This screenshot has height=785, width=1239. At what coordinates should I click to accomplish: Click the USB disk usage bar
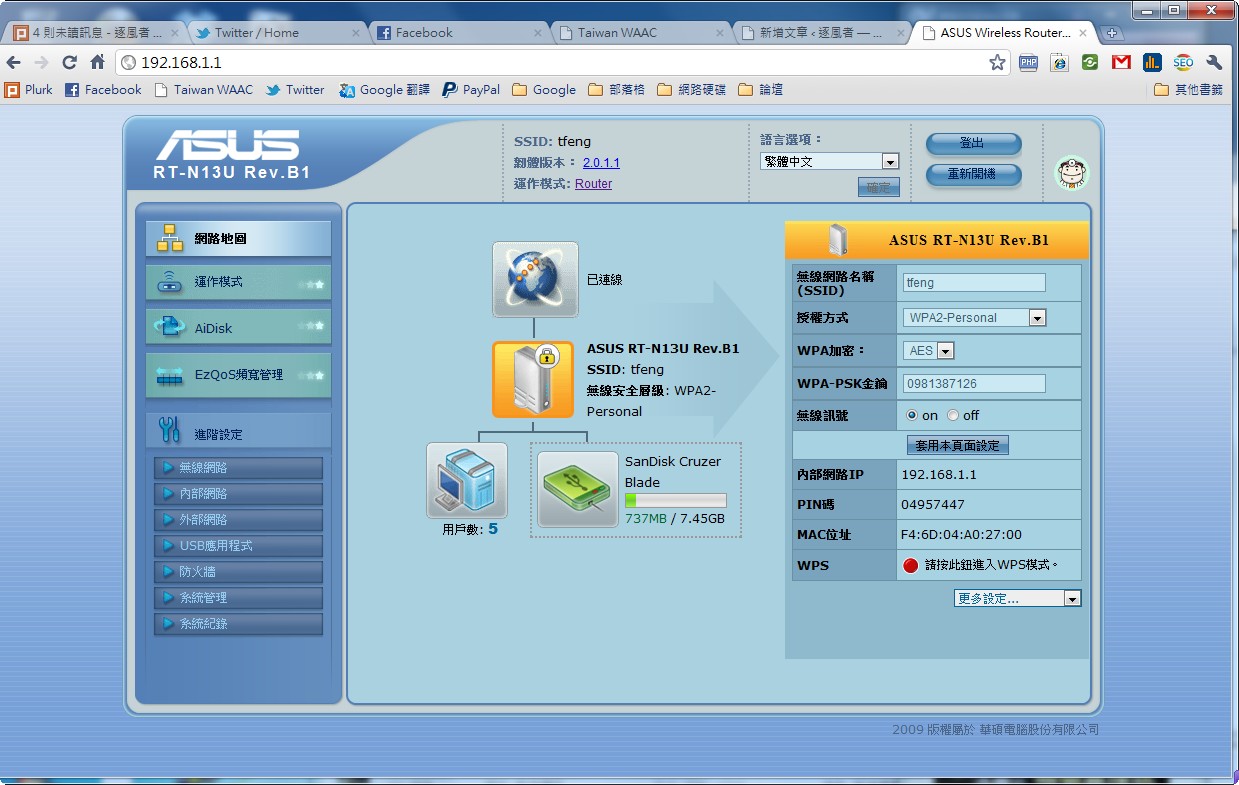(675, 501)
